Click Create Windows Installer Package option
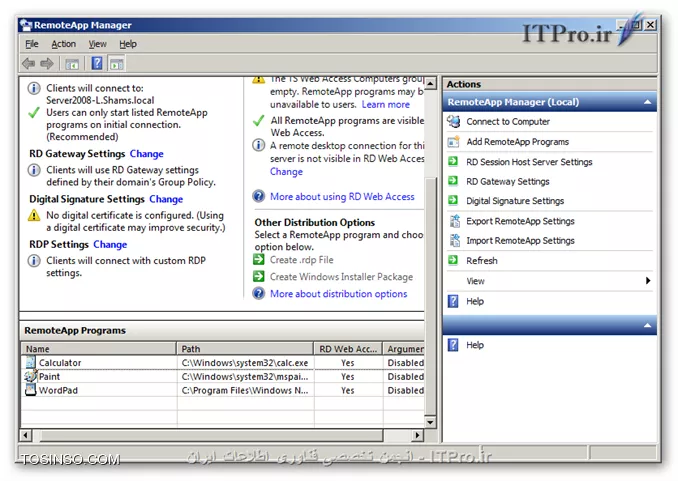Viewport: 678px width, 481px height. coord(341,277)
